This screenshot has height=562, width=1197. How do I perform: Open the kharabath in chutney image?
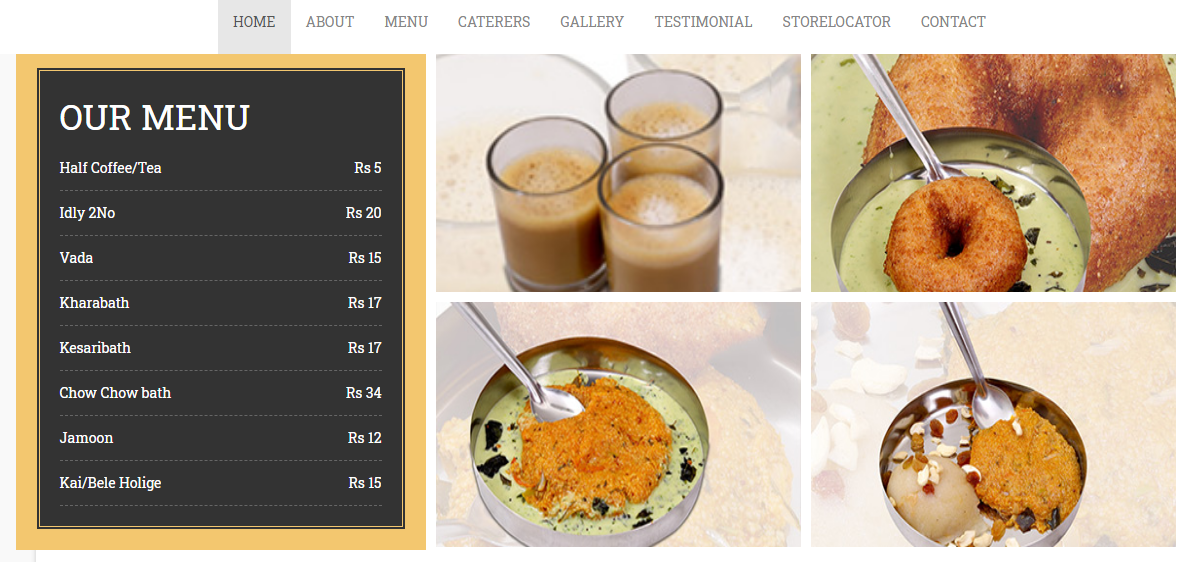tap(618, 424)
